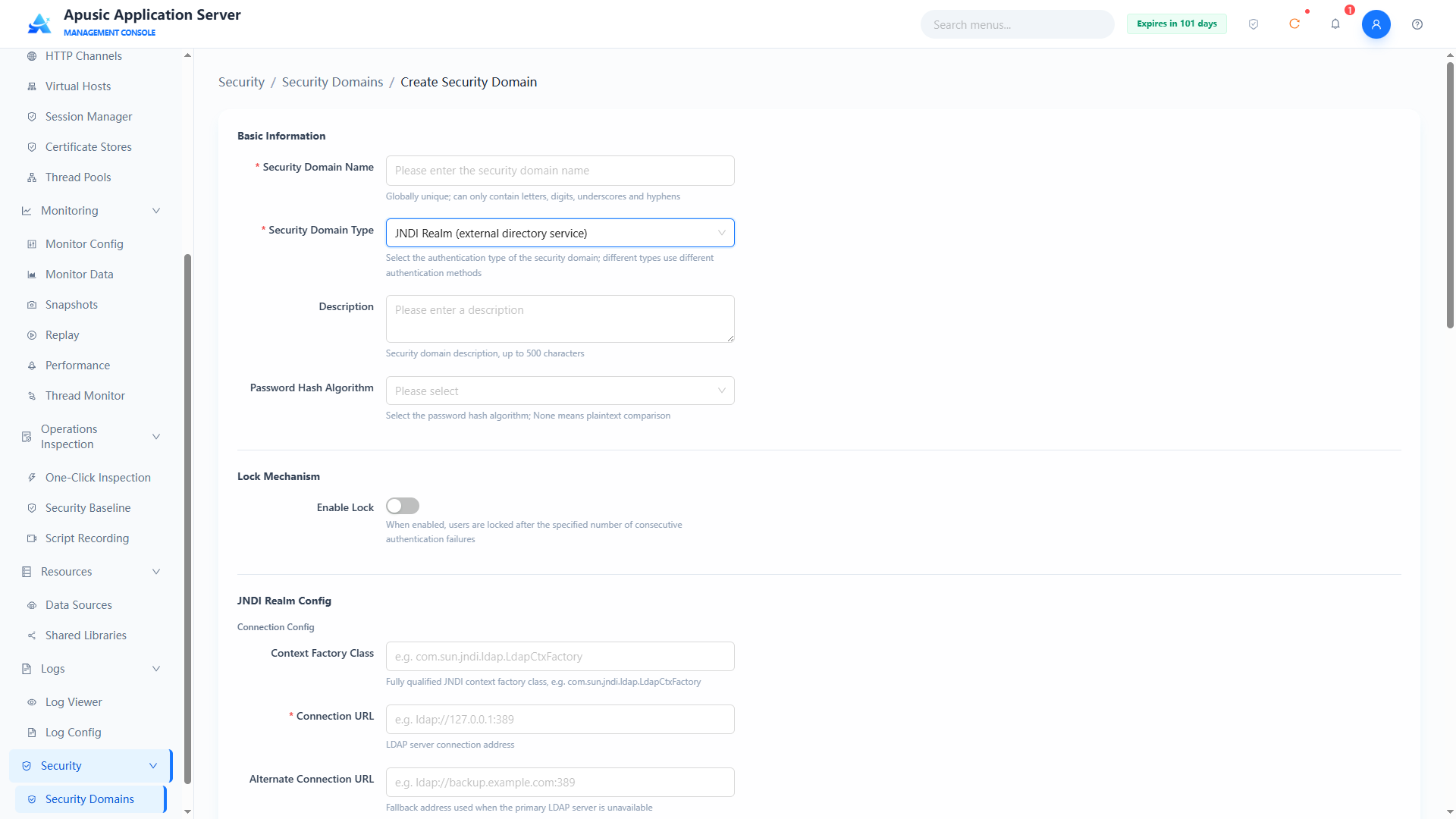The width and height of the screenshot is (1456, 819).
Task: Click the orange refresh icon in the header
Action: click(x=1294, y=24)
